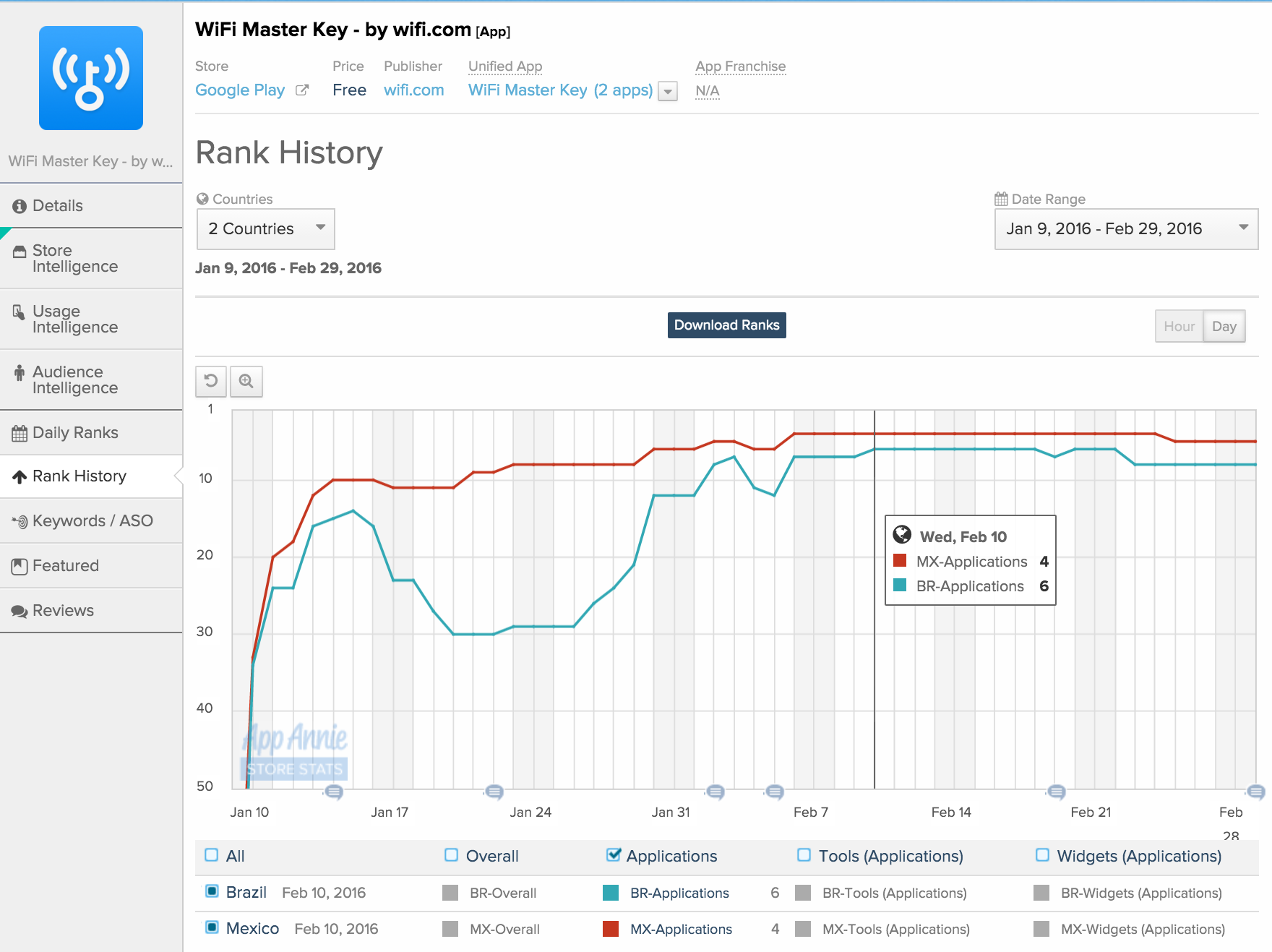
Task: Open wifi.com publisher link
Action: [413, 90]
